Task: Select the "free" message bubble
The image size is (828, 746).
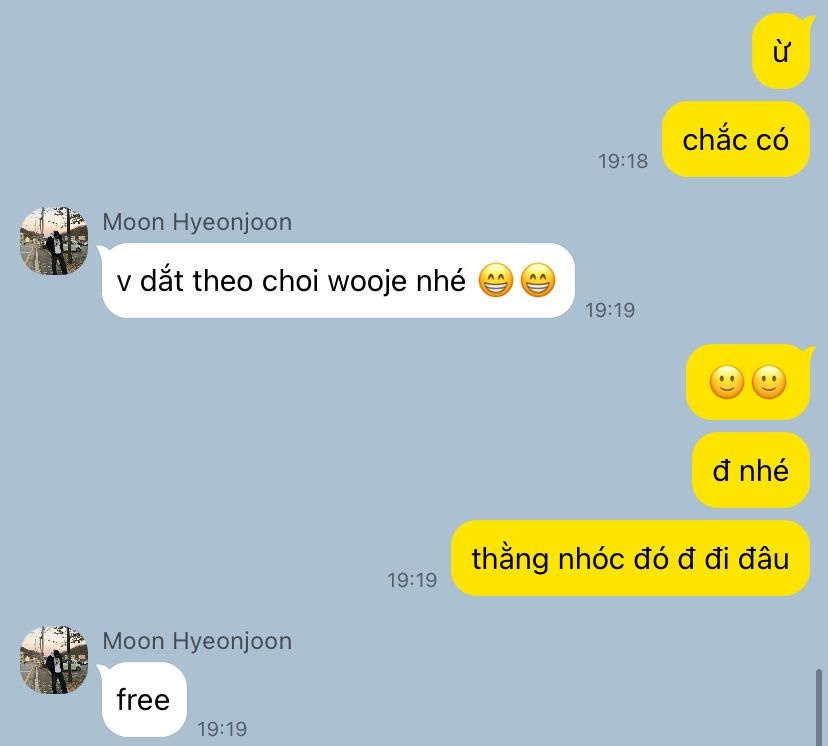Action: pos(144,699)
